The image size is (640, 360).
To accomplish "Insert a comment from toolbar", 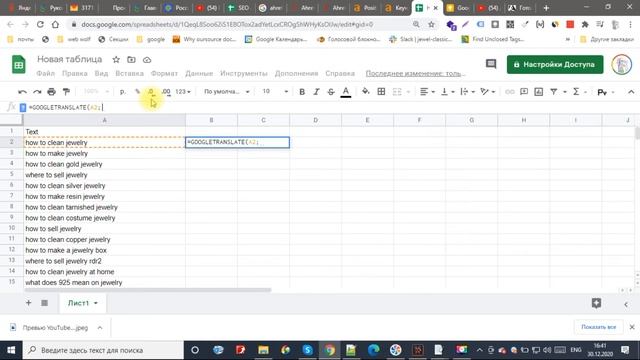I will point(524,92).
